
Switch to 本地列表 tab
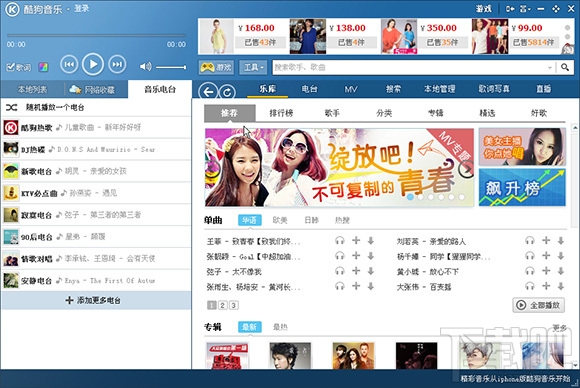[33, 89]
